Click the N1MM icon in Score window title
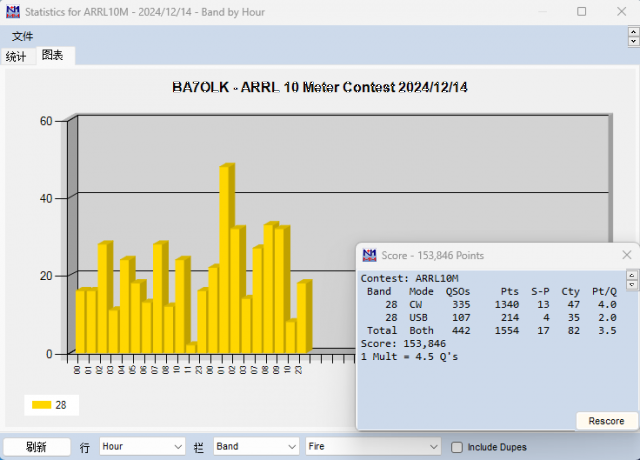 [x=369, y=256]
